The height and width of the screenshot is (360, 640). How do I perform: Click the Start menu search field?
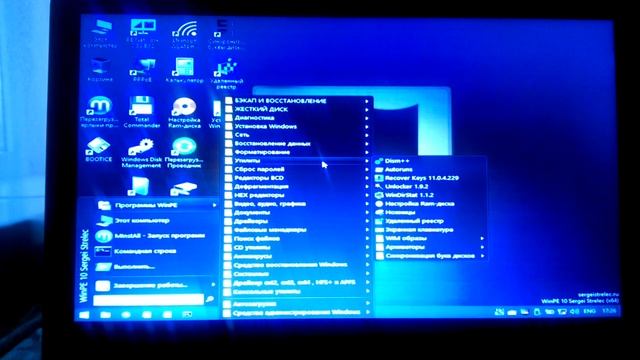coord(149,300)
